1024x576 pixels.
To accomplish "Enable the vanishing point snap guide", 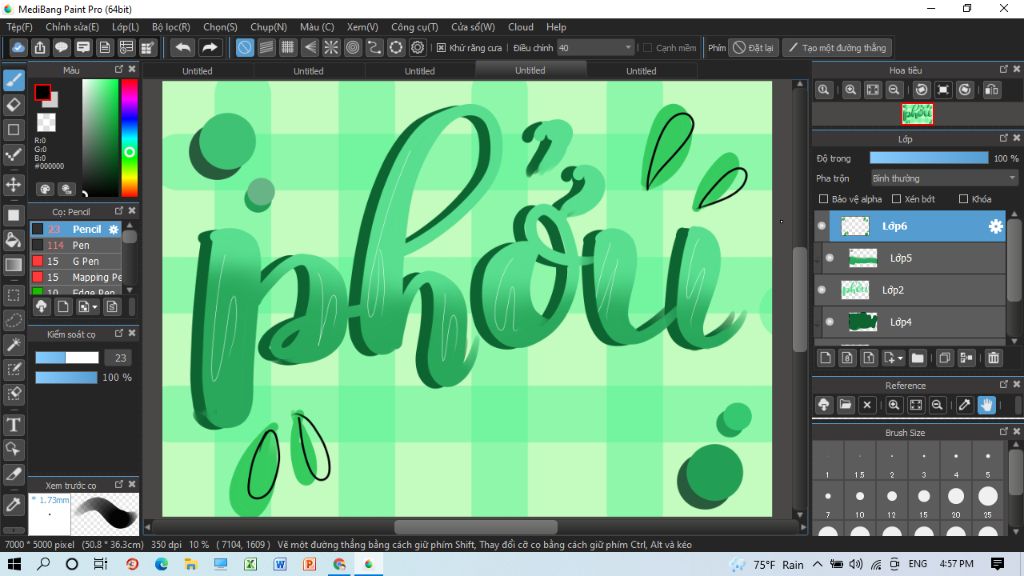I will click(310, 48).
